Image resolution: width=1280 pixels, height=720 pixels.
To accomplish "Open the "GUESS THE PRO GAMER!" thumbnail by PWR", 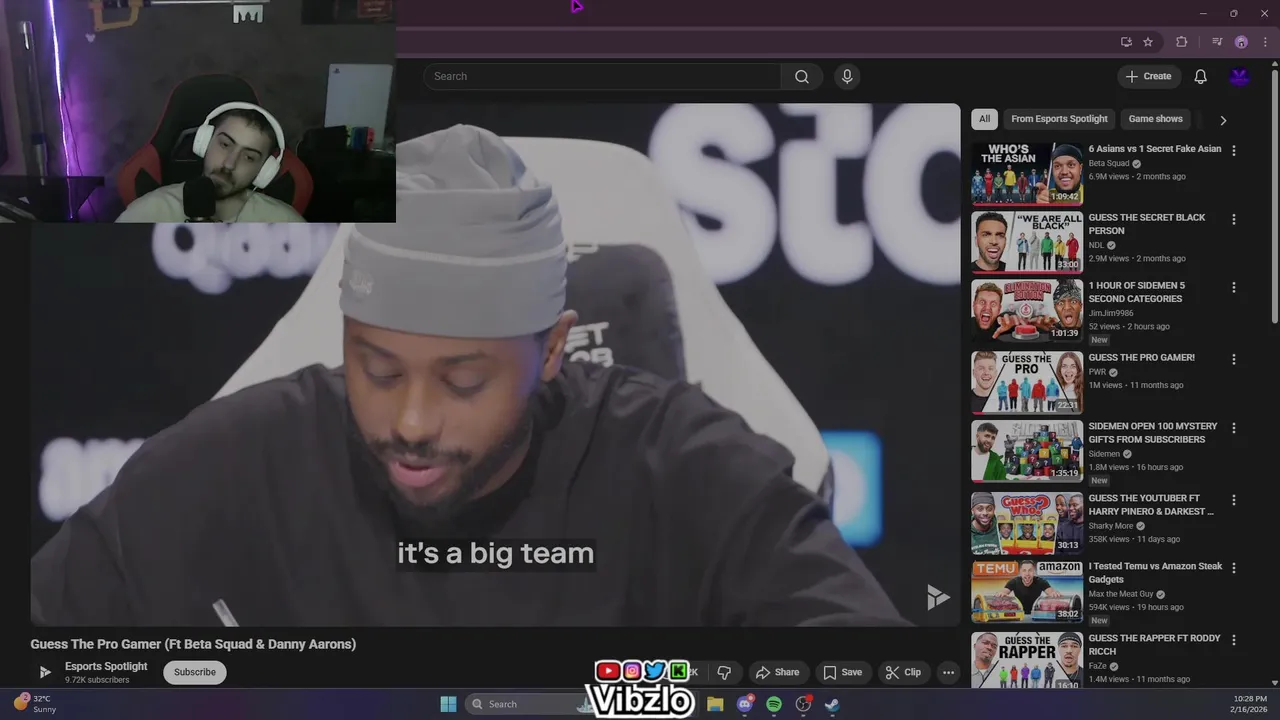I will point(1027,382).
